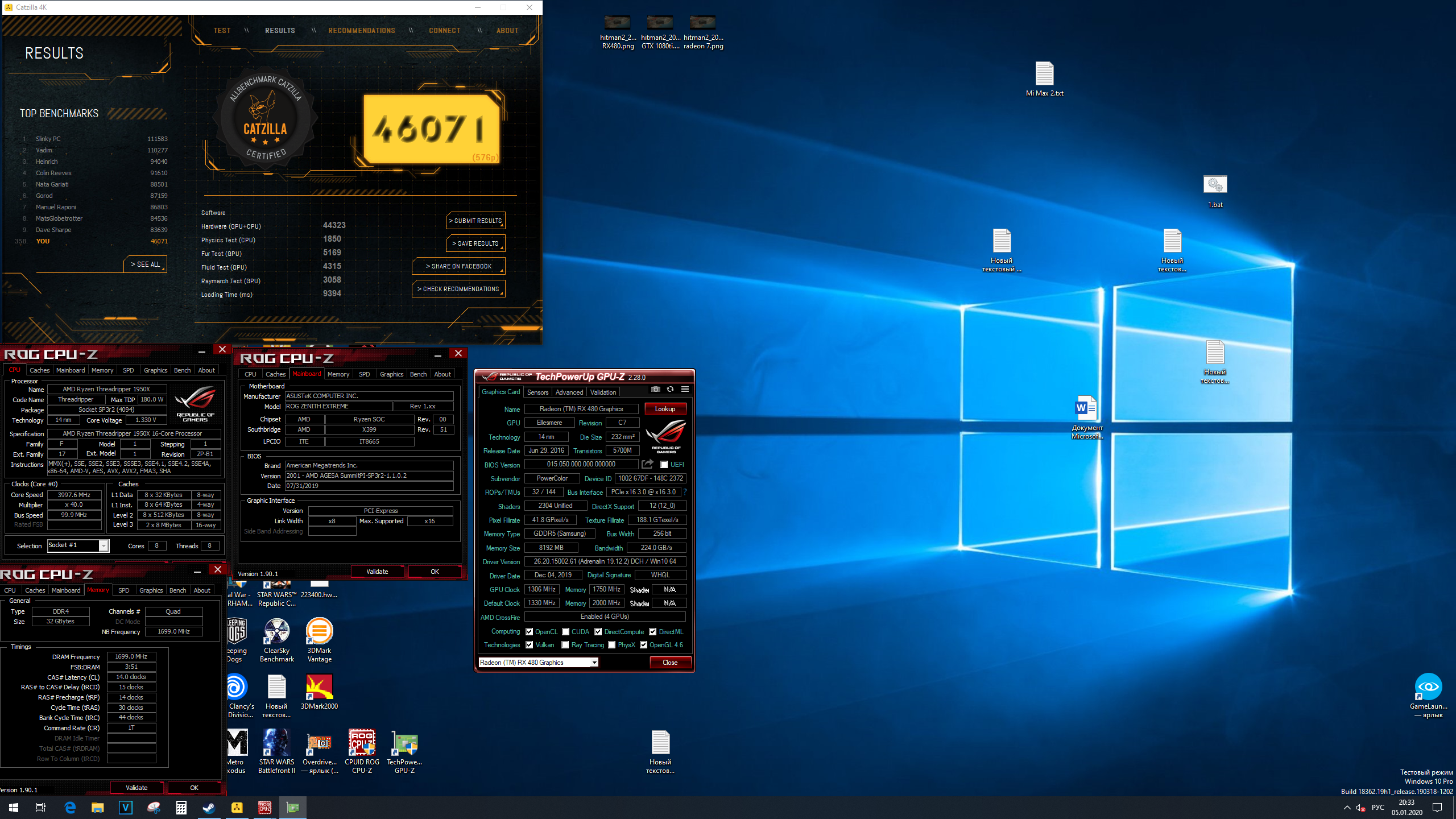Switch to the Advanced tab in GPU-Z
The image size is (1456, 819).
pyautogui.click(x=569, y=392)
